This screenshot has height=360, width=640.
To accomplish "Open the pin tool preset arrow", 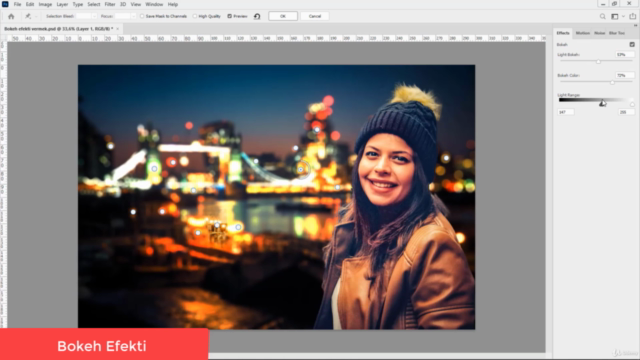I will [36, 16].
